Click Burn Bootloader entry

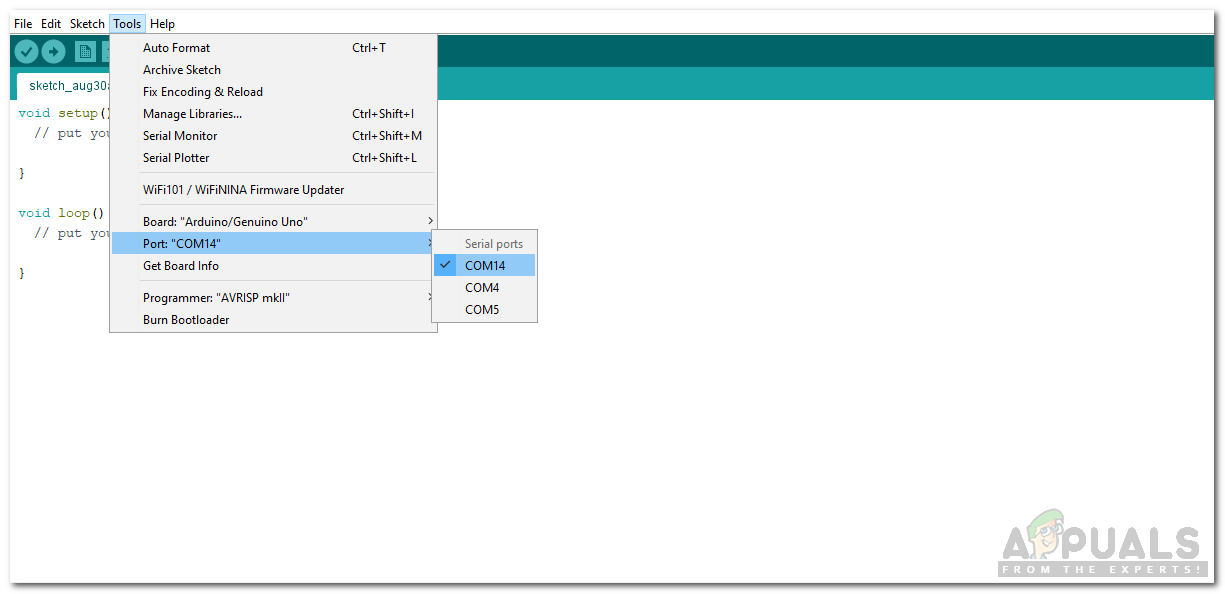(x=273, y=320)
